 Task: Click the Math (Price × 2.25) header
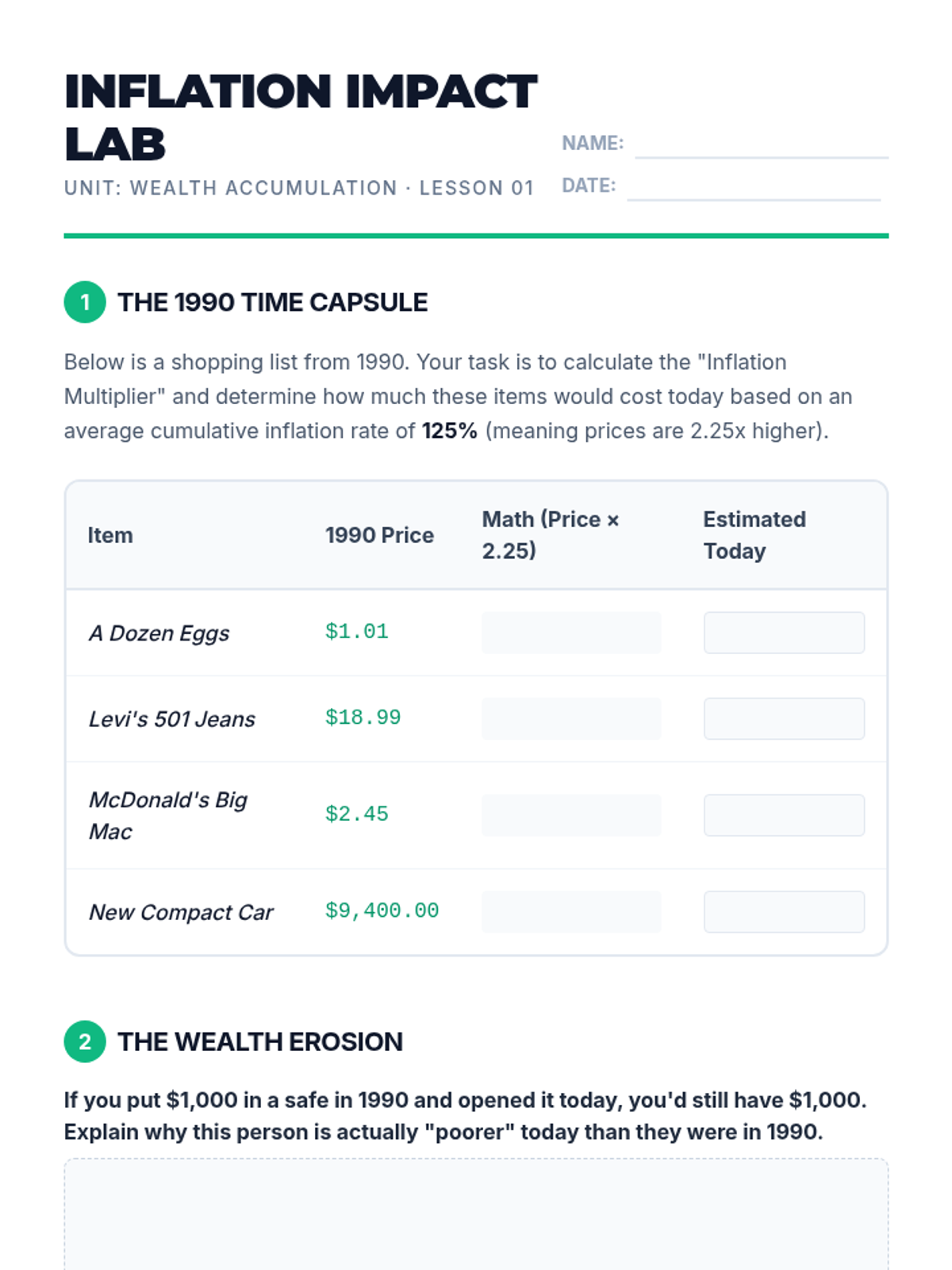pos(551,535)
